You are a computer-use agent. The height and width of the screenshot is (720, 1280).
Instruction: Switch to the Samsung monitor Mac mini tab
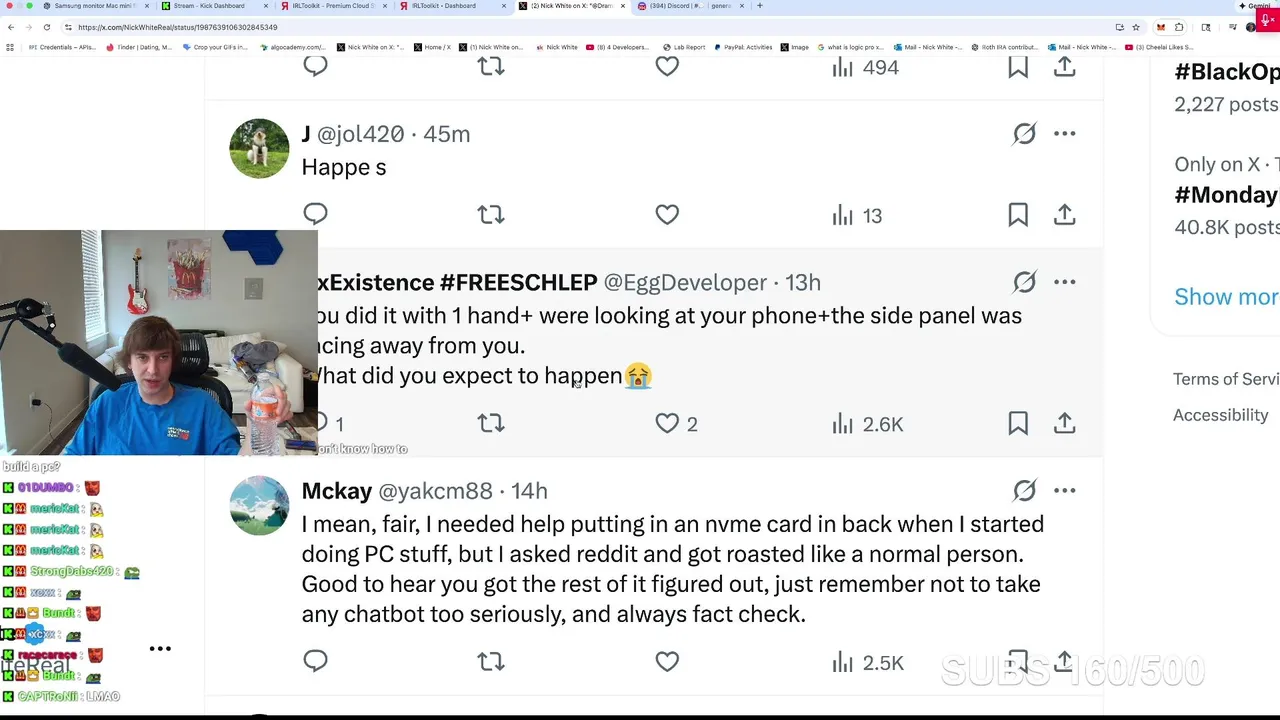click(95, 6)
